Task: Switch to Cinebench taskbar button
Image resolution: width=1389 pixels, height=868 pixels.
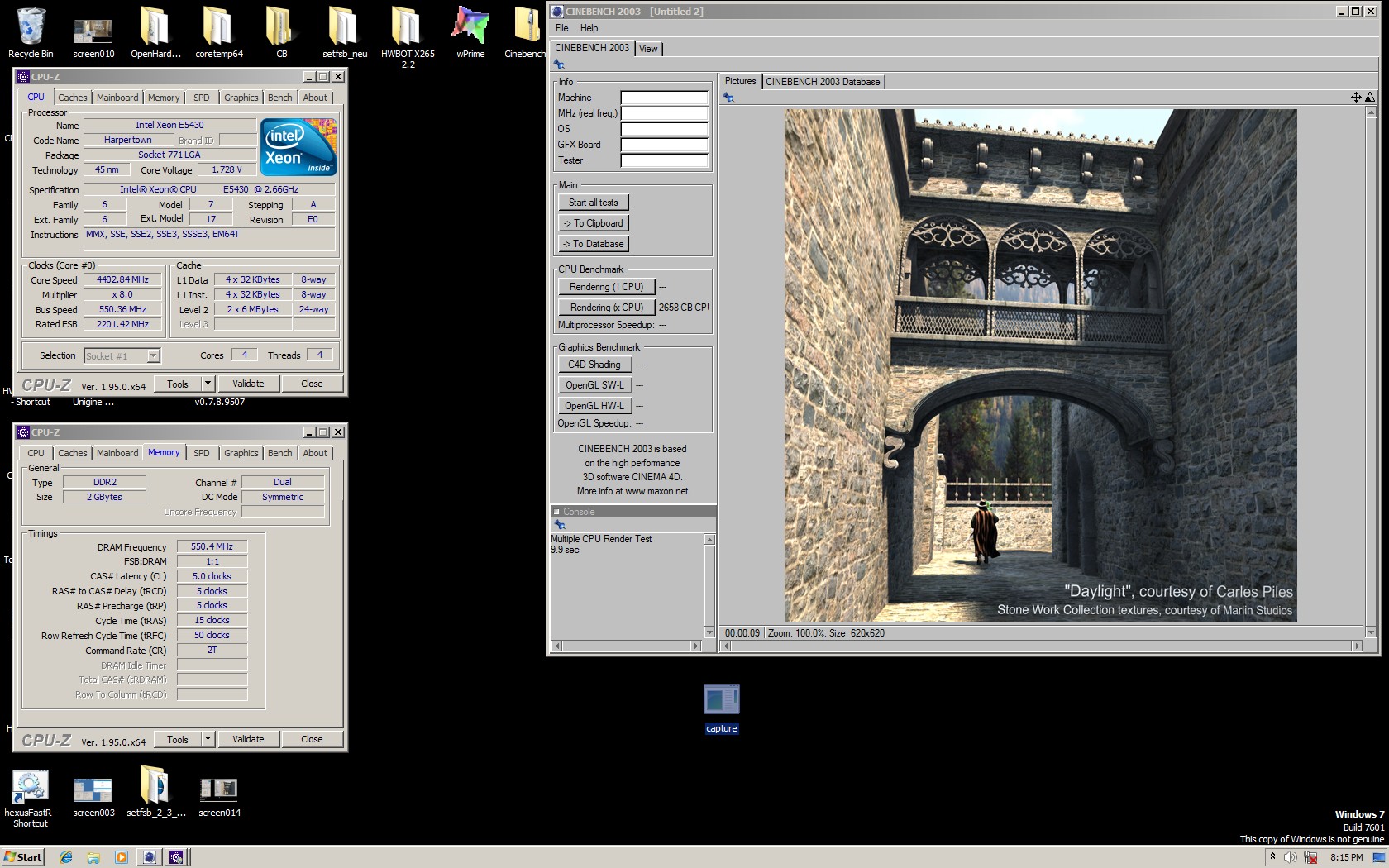Action: tap(149, 857)
